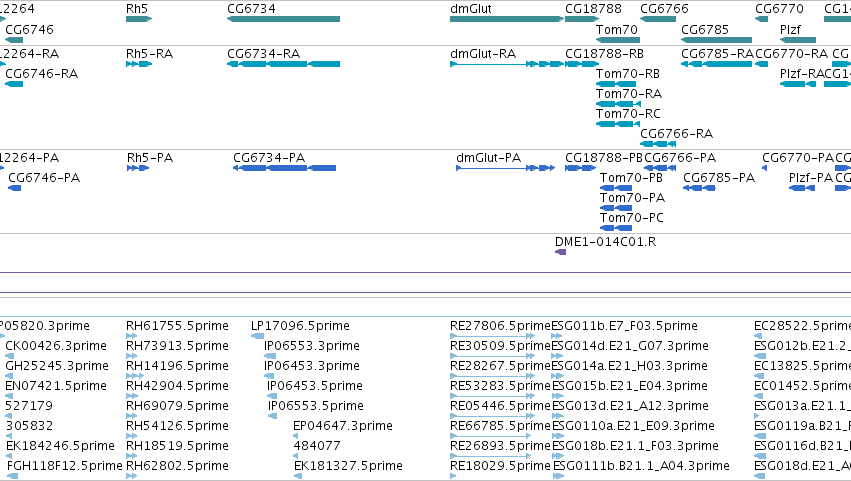Image resolution: width=851 pixels, height=481 pixels.
Task: Open the dmGlut gene feature
Action: 507,19
